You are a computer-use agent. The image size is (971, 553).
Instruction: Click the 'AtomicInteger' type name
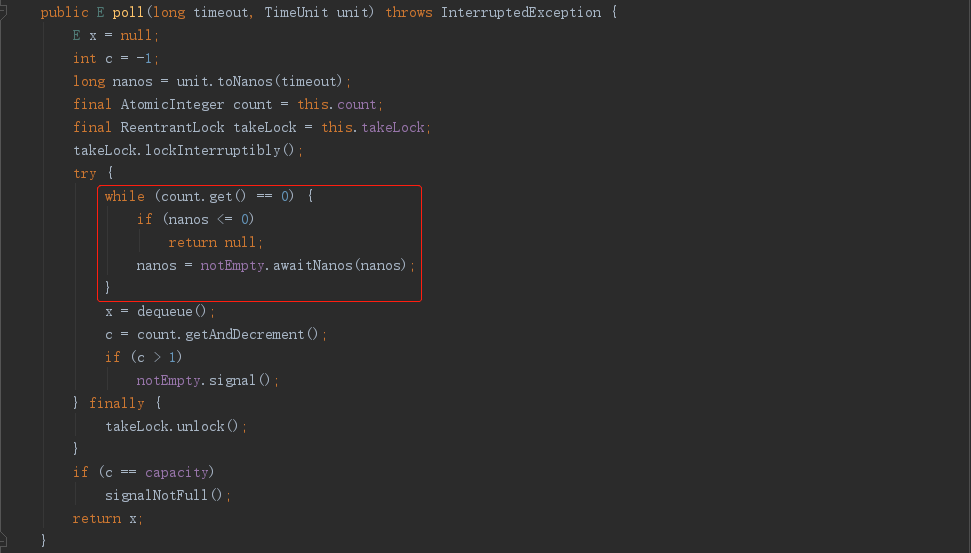[x=172, y=104]
